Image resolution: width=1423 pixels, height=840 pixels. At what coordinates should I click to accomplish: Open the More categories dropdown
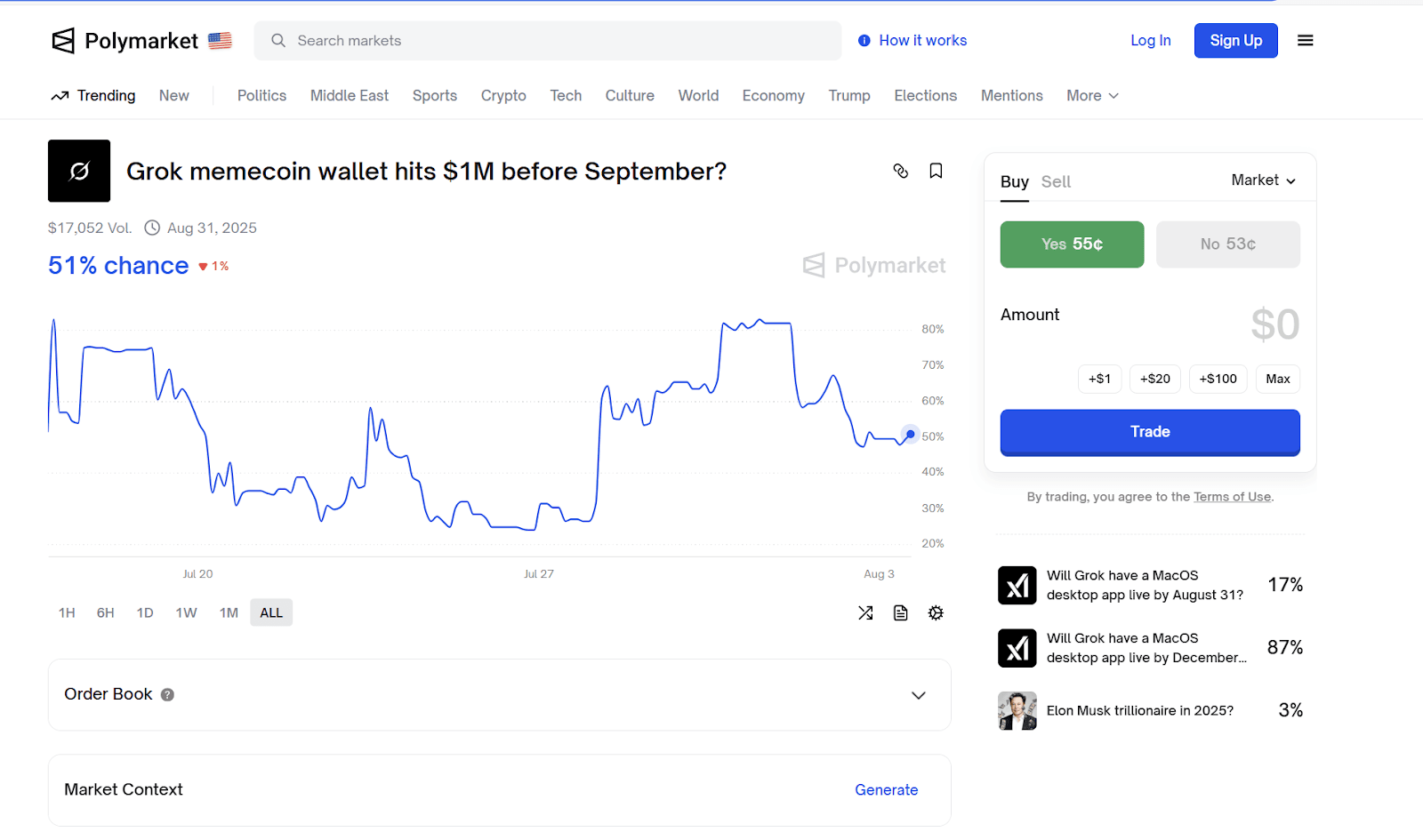1092,96
